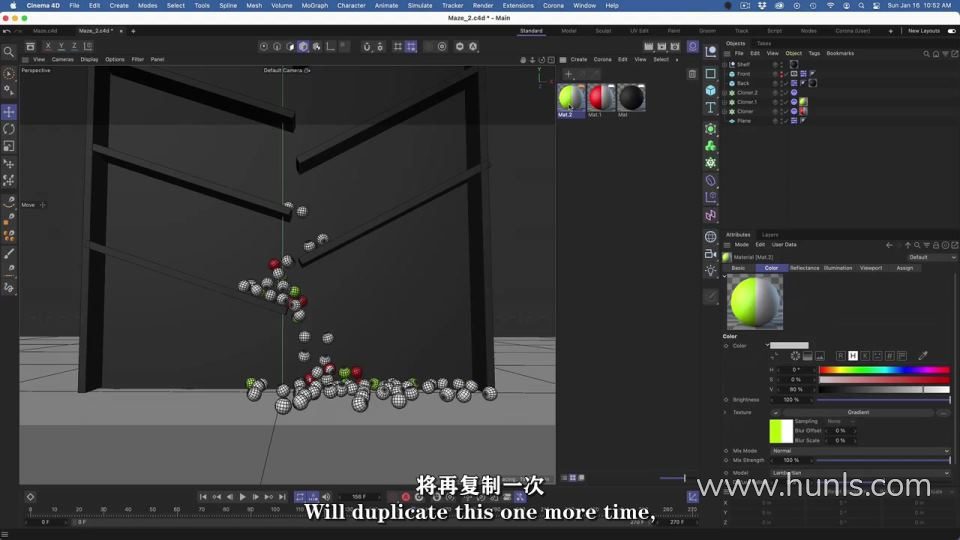
Task: Select the Mat.1 red material thumbnail
Action: pos(601,97)
